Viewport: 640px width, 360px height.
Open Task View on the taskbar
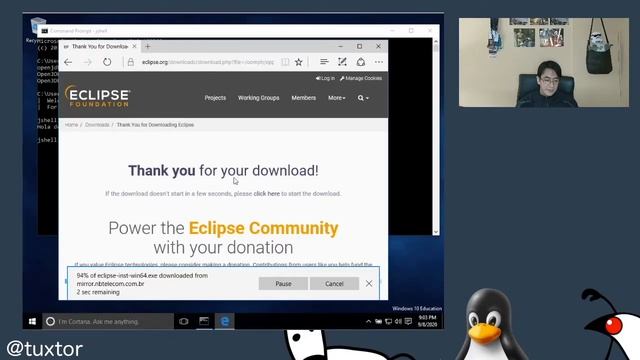184,322
